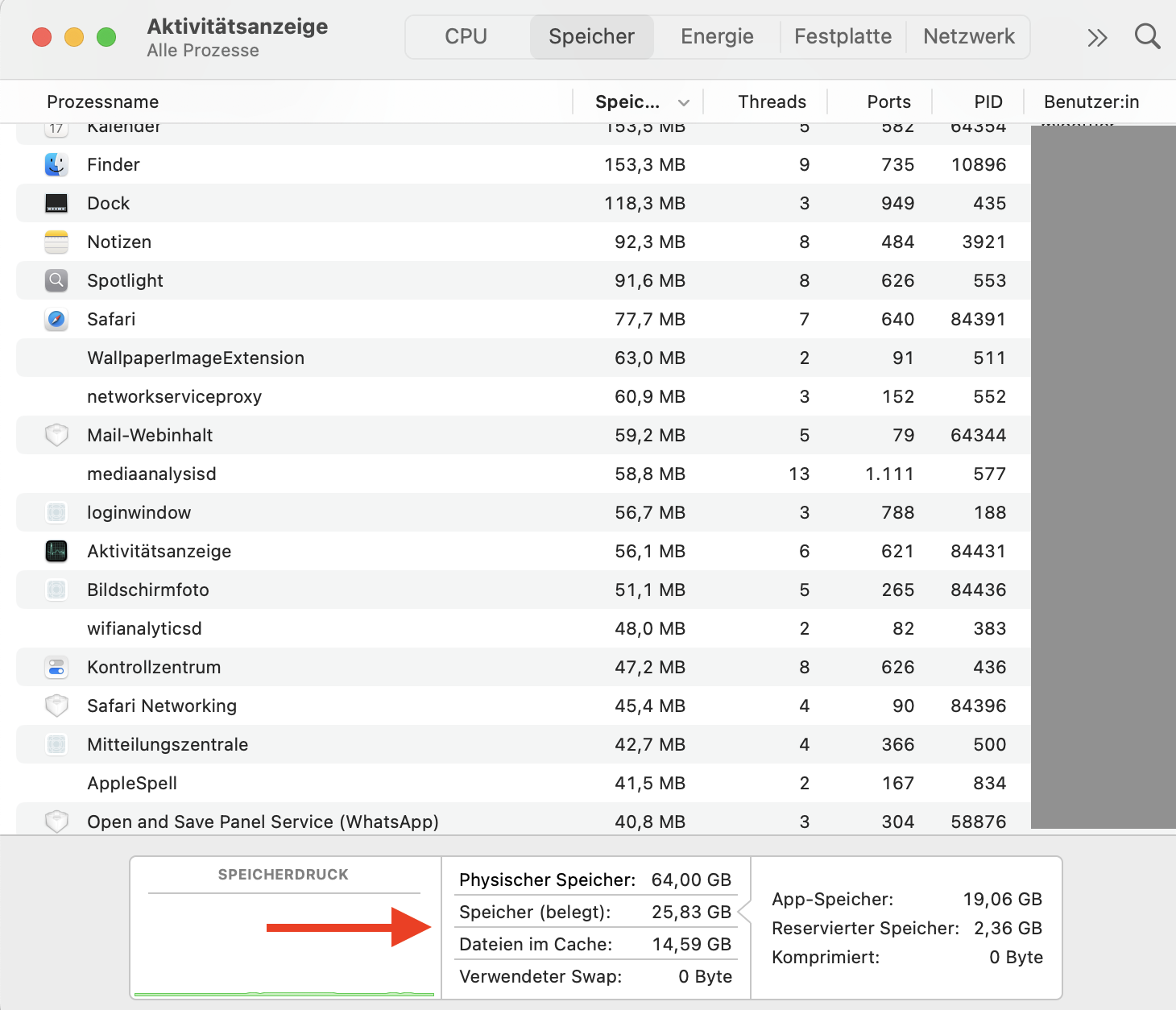Click the Safari compass icon
Image resolution: width=1176 pixels, height=1010 pixels.
click(x=56, y=319)
